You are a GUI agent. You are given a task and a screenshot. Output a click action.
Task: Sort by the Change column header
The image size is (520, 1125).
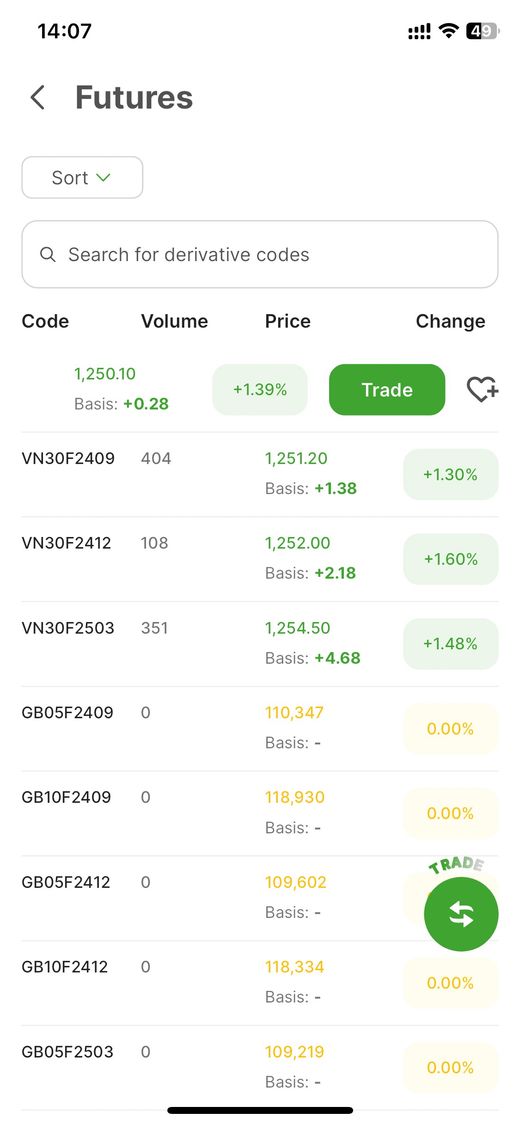click(450, 321)
